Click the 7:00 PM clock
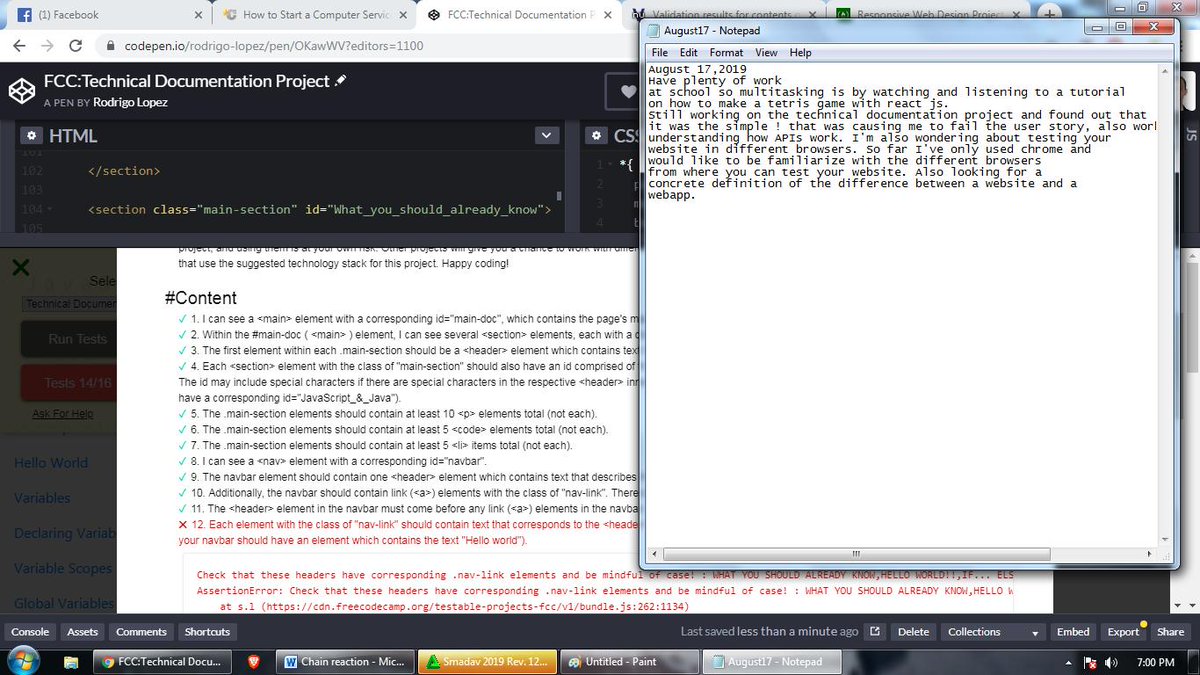1200x675 pixels. tap(1155, 662)
